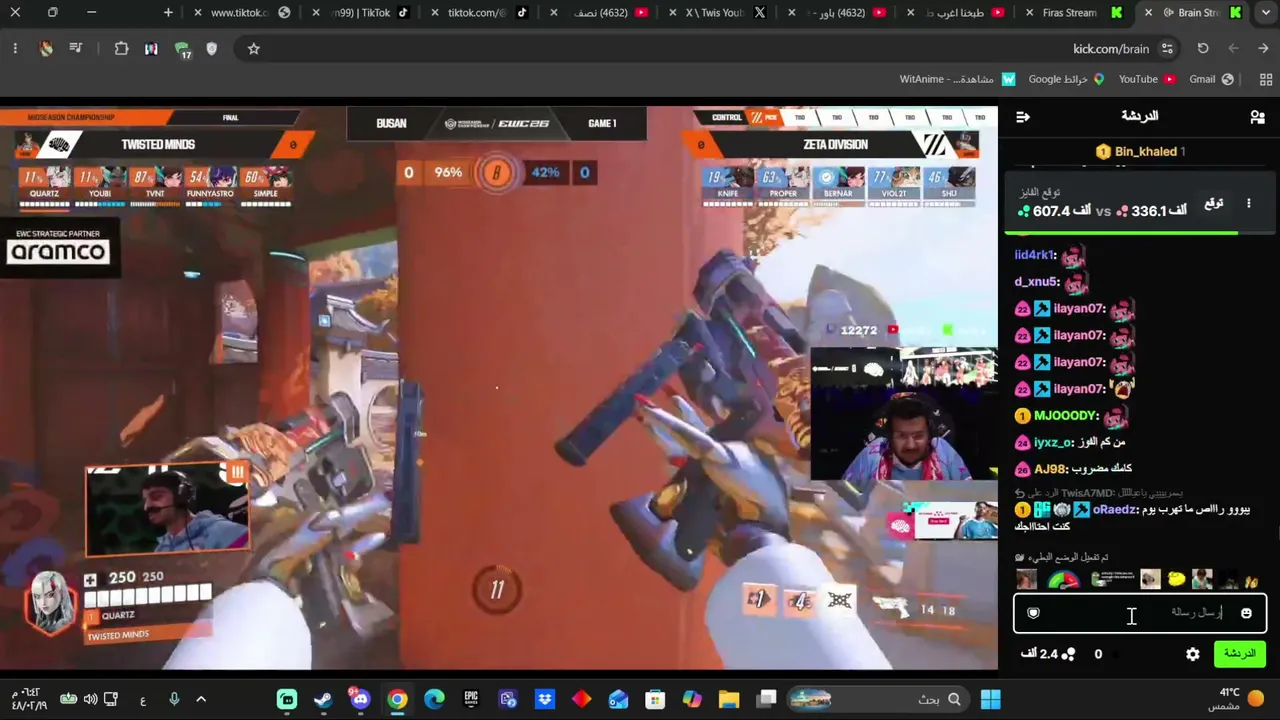Open the Gmail bookmark
This screenshot has width=1280, height=720.
tap(1211, 79)
